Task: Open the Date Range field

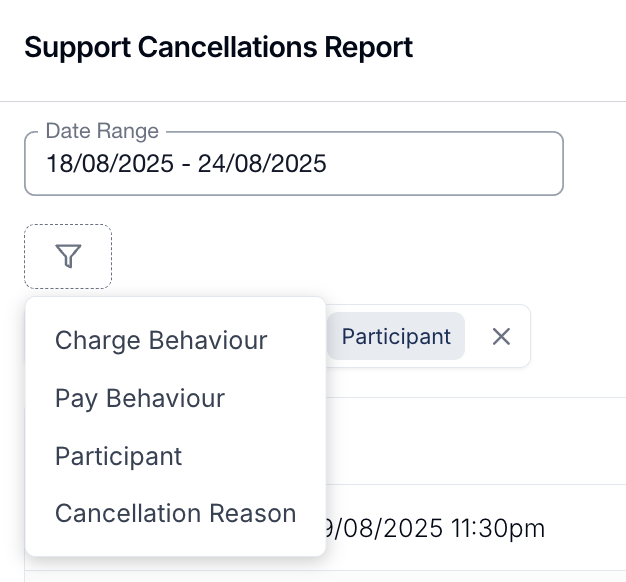Action: pyautogui.click(x=294, y=164)
